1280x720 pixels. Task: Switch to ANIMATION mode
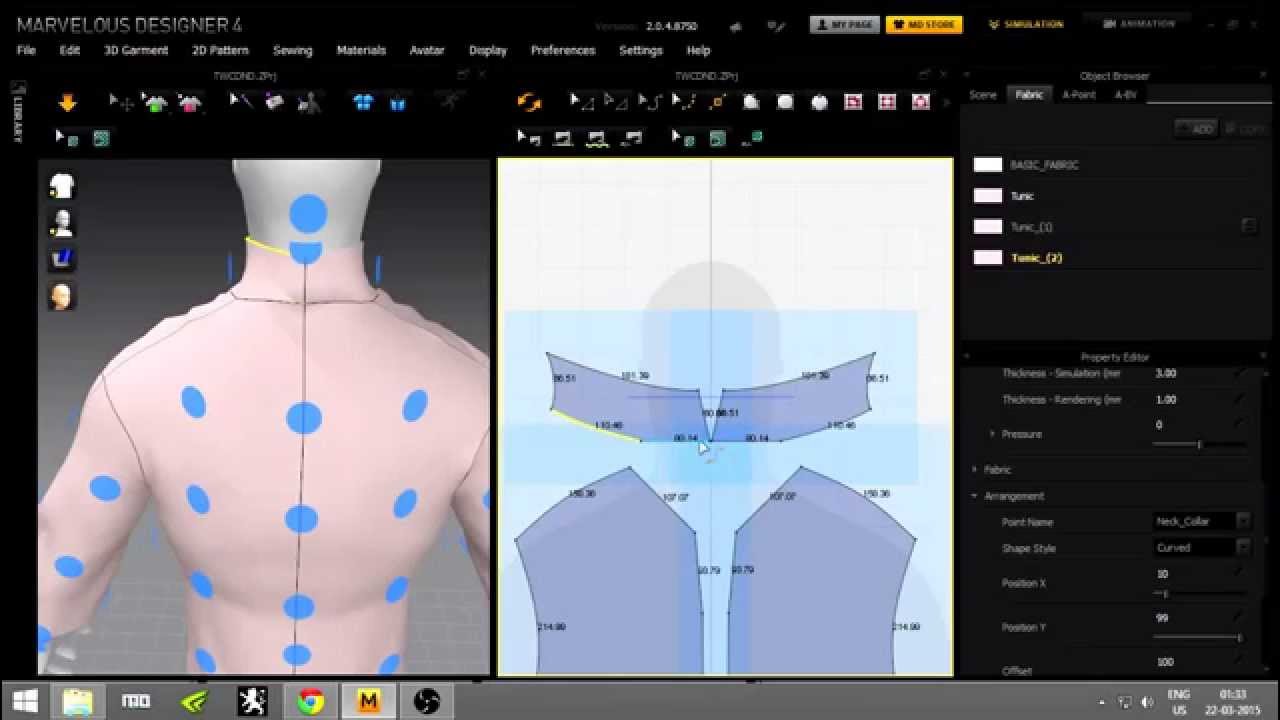click(1137, 24)
